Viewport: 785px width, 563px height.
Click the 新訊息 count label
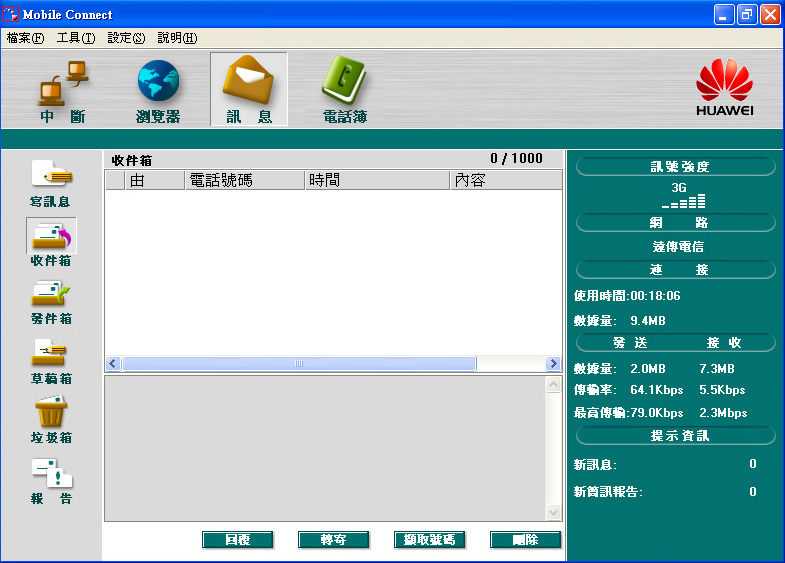tap(595, 465)
